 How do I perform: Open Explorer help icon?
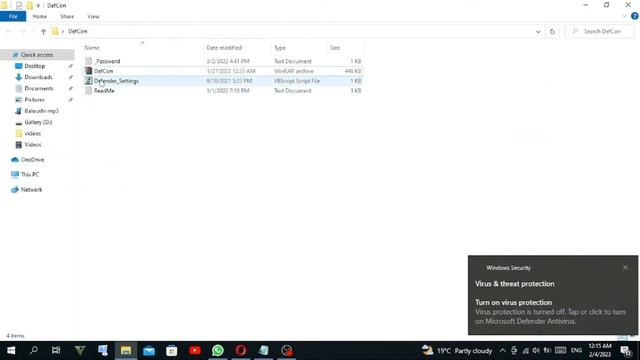pos(635,16)
